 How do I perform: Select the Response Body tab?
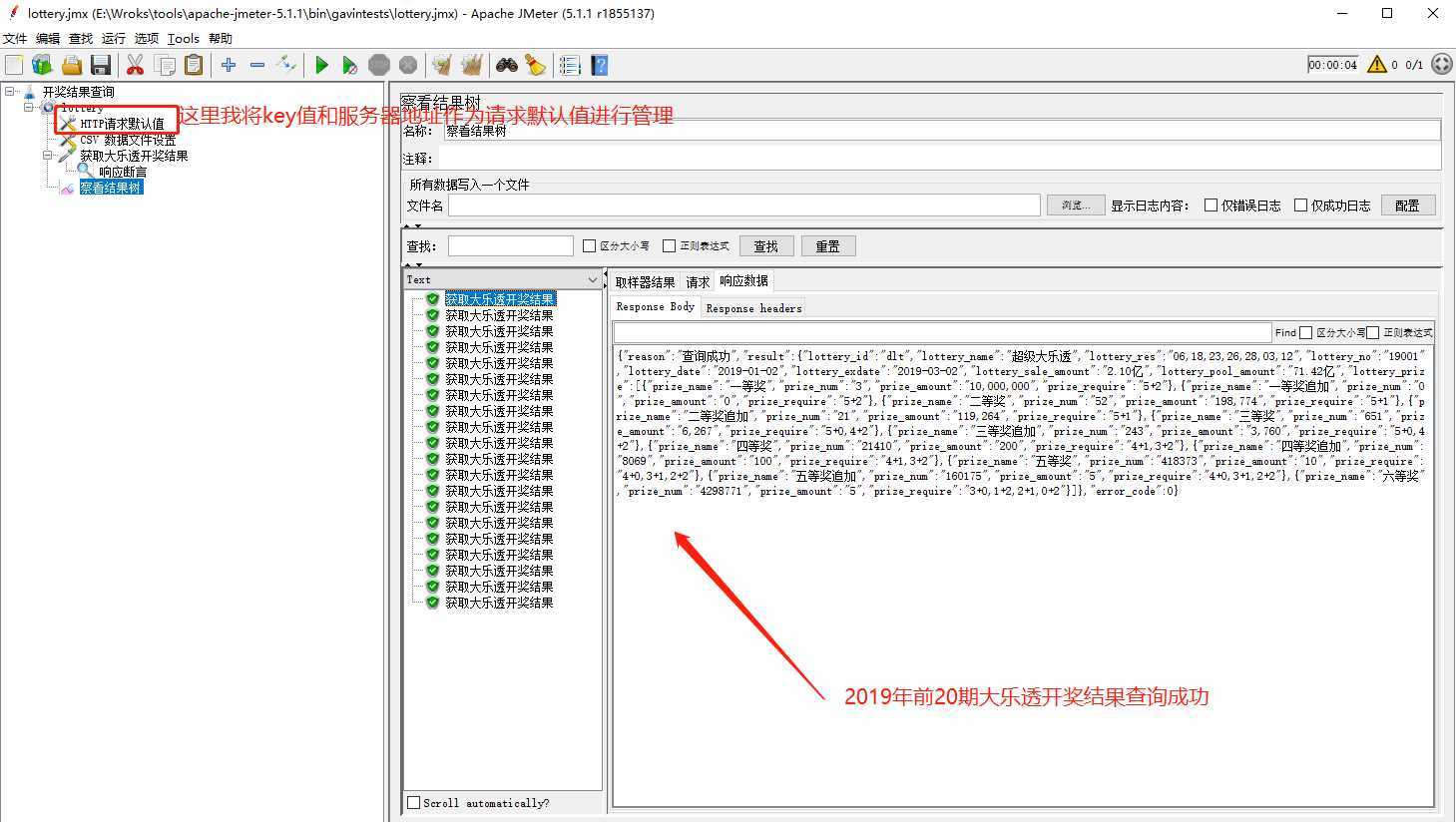click(656, 307)
